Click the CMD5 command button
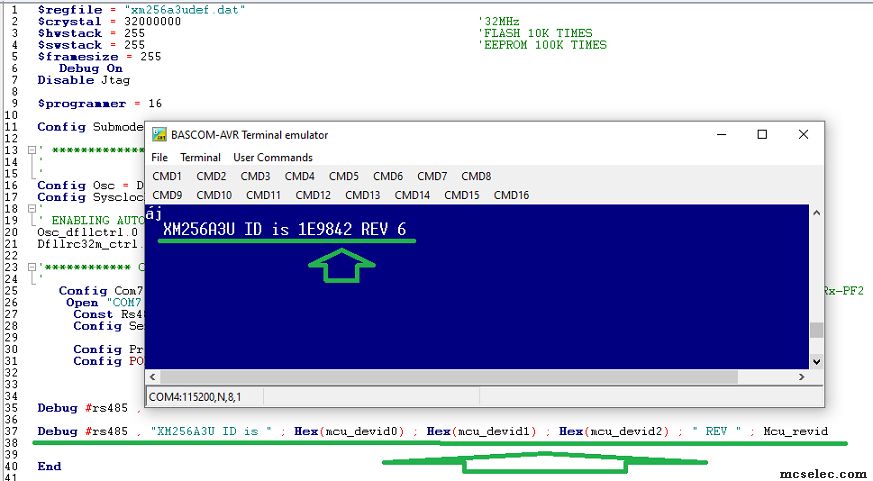Screen dimensions: 873x481 (x=344, y=176)
